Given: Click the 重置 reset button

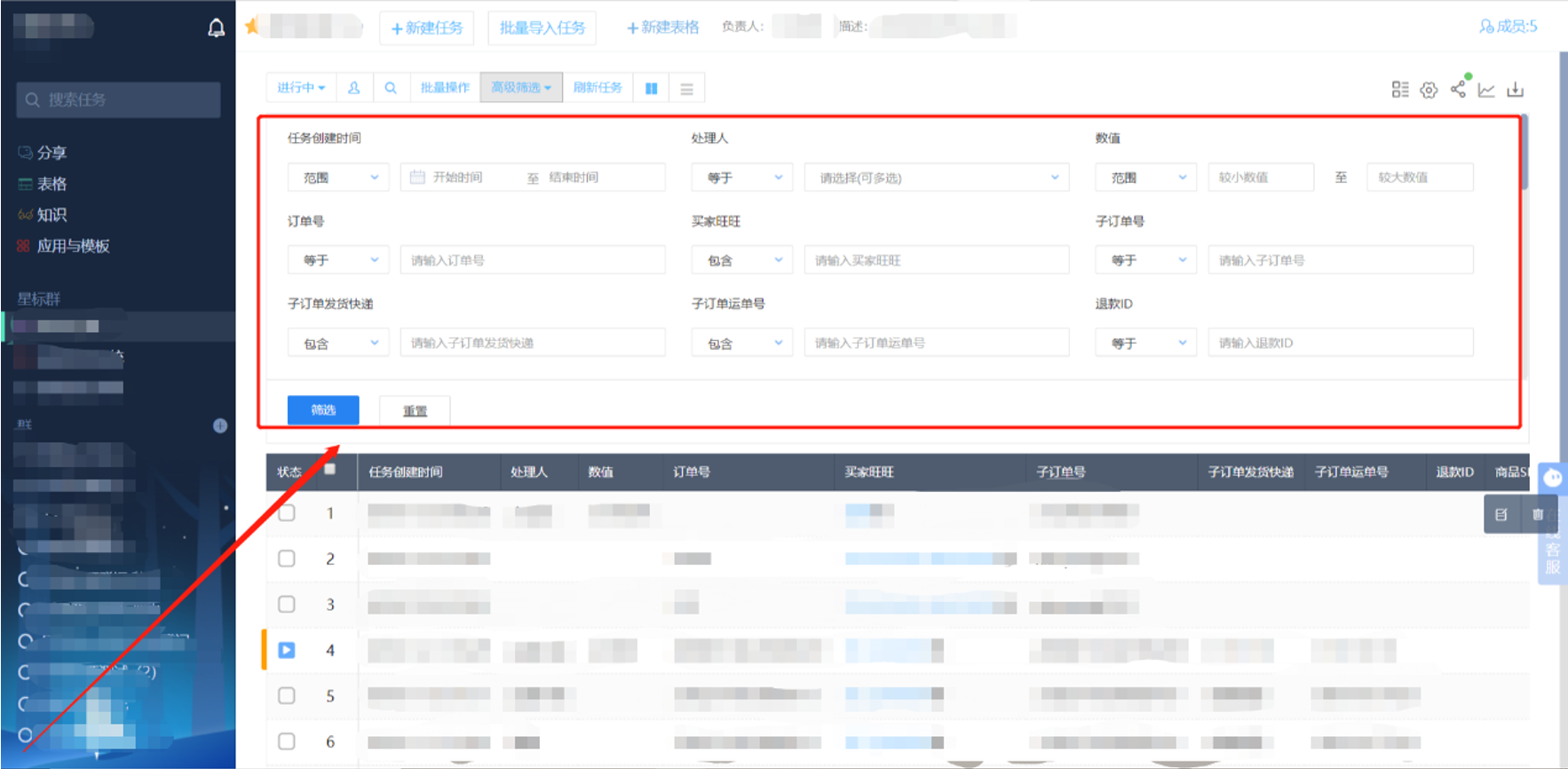Looking at the screenshot, I should pyautogui.click(x=415, y=411).
